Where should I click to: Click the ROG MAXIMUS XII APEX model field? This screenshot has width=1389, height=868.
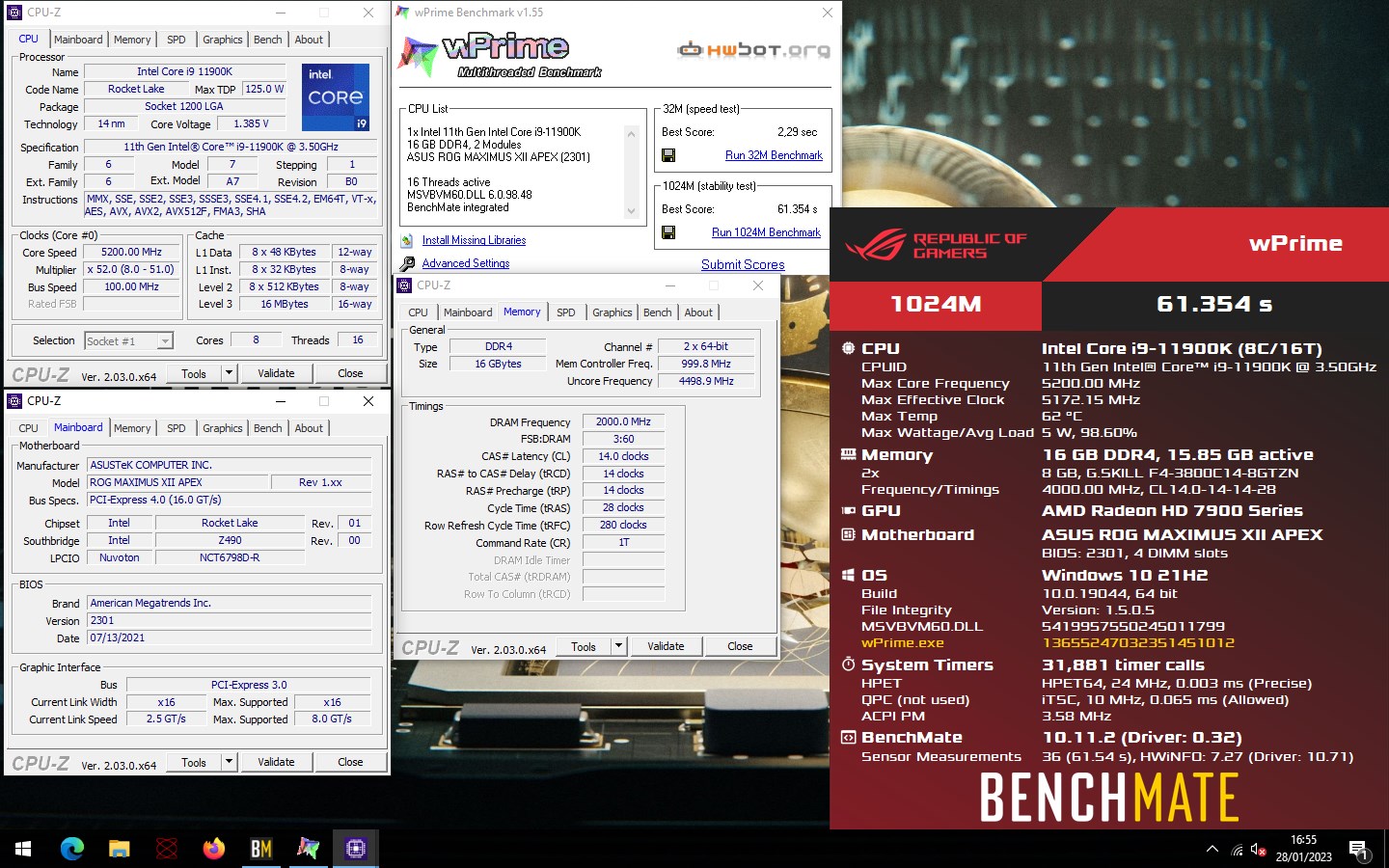177,482
